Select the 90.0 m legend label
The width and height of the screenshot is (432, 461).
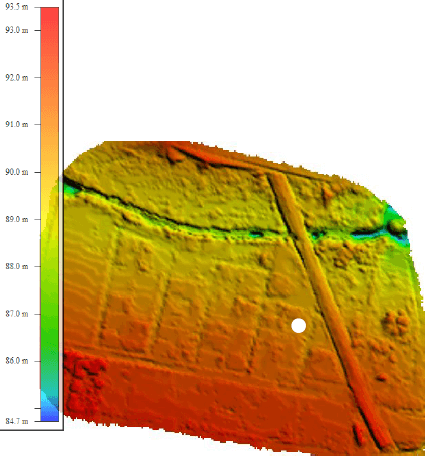pos(17,172)
